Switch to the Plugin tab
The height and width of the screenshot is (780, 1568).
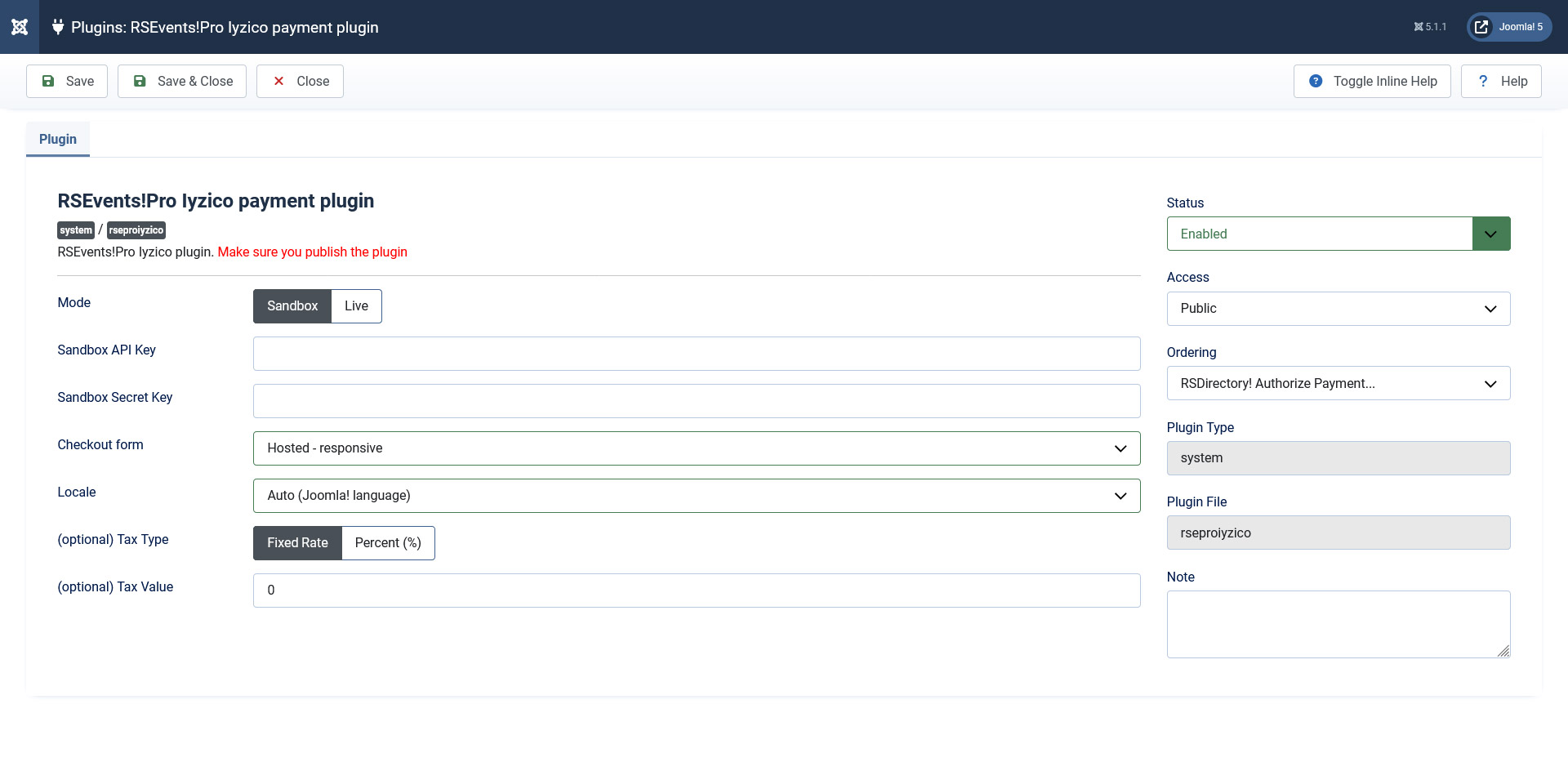pyautogui.click(x=58, y=139)
